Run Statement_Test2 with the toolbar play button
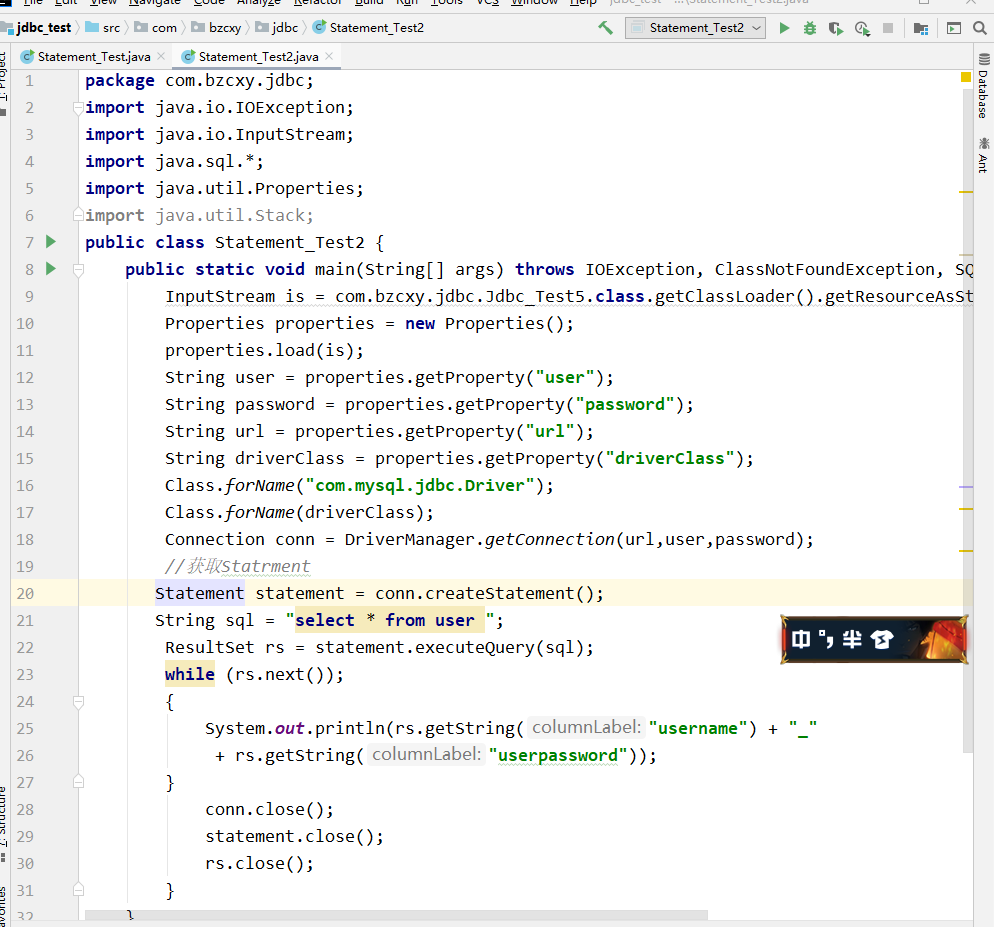 [x=784, y=28]
